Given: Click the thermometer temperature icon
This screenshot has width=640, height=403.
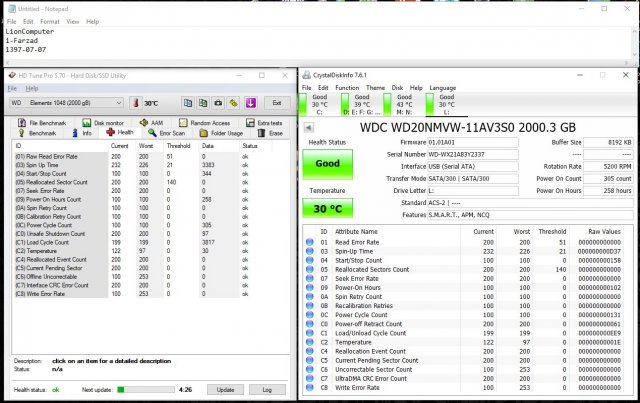Looking at the screenshot, I should point(135,103).
